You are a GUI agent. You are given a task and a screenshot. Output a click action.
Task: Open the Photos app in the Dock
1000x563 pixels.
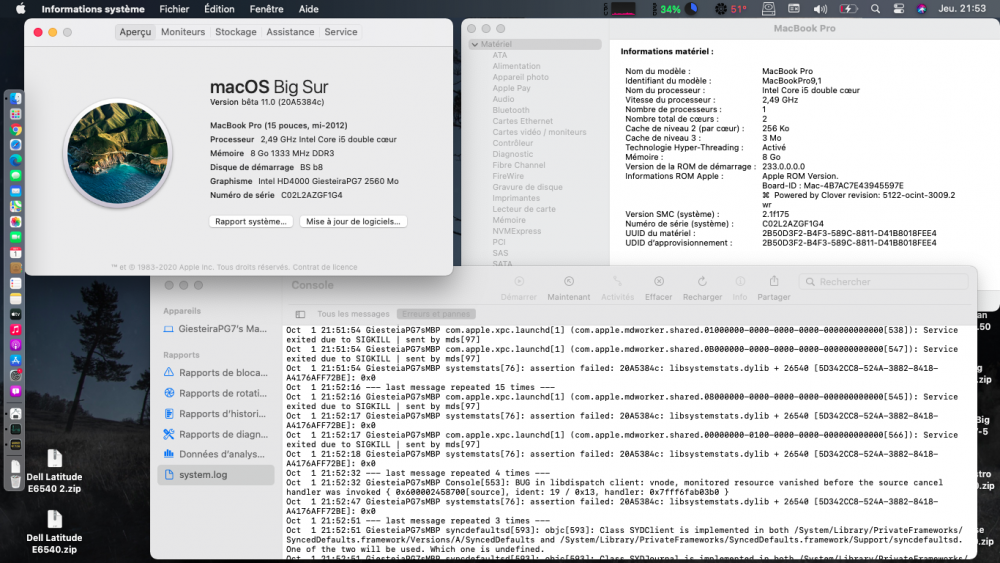(x=16, y=222)
